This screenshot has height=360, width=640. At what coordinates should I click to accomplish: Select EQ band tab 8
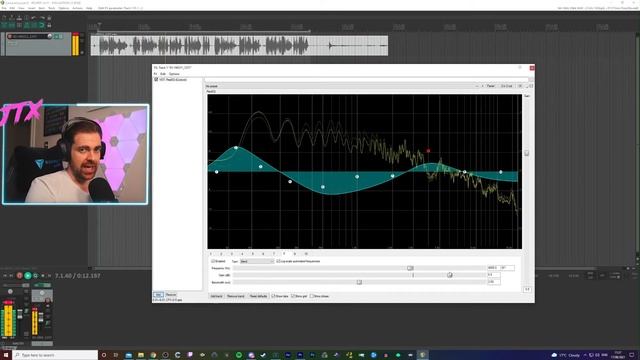(284, 254)
